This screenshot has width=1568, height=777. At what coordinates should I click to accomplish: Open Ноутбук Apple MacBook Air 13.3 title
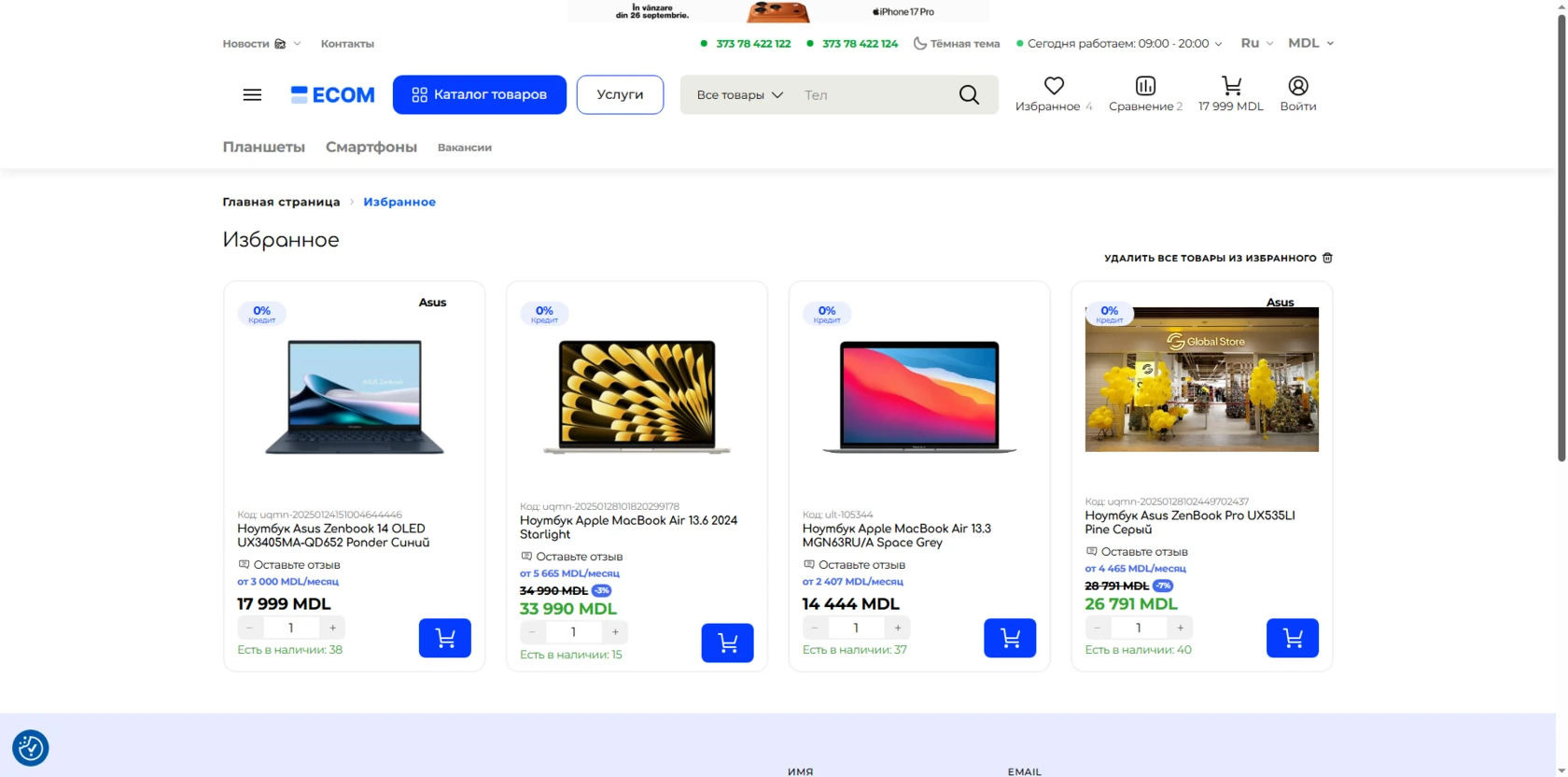tap(896, 535)
